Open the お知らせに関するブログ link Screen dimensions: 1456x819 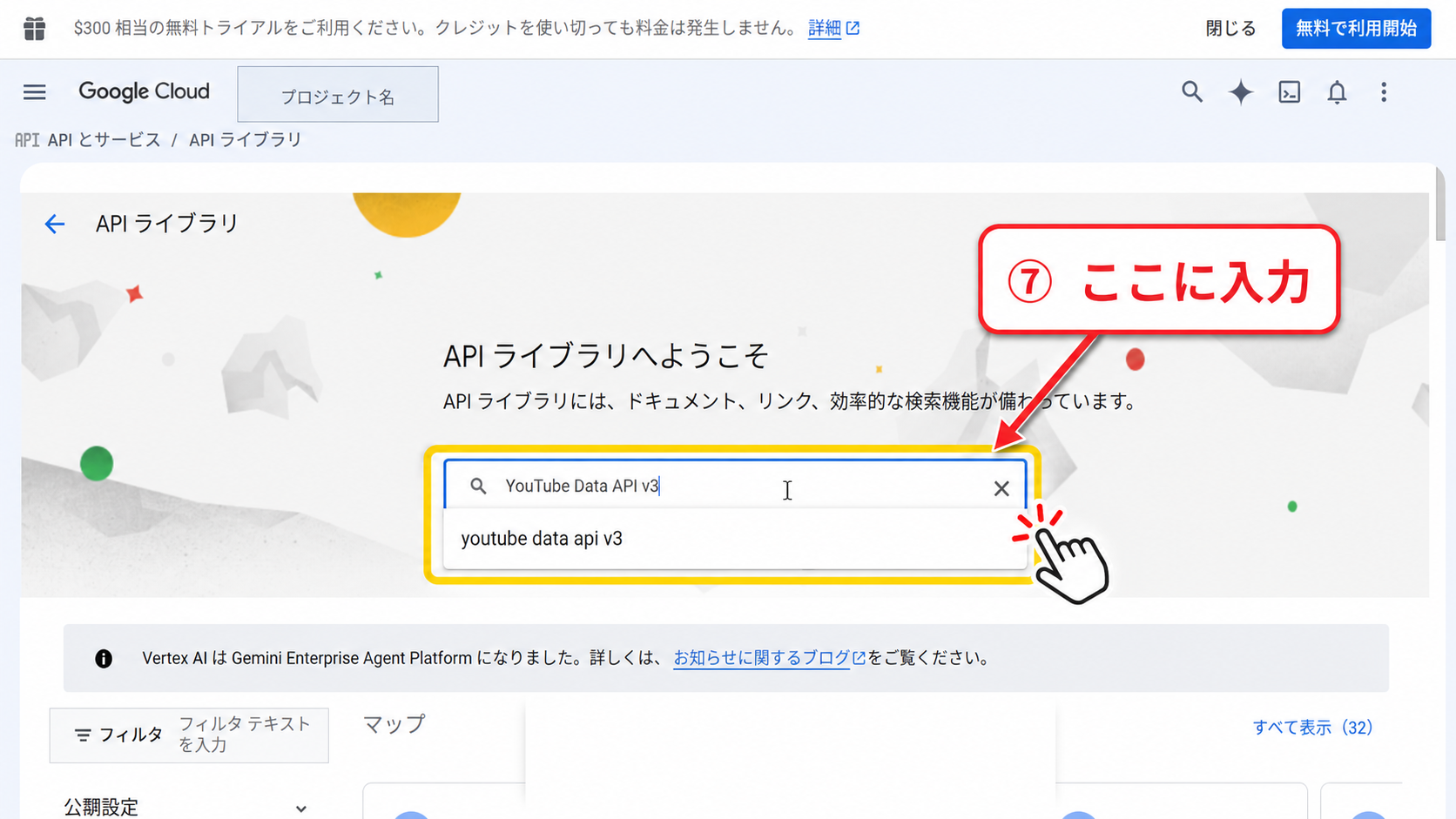pos(769,658)
